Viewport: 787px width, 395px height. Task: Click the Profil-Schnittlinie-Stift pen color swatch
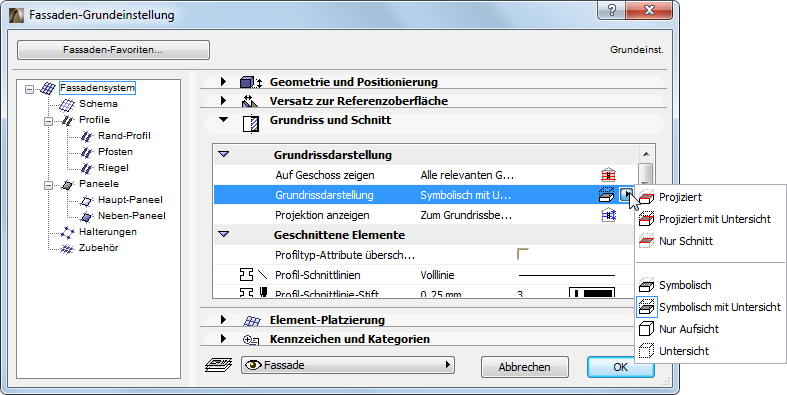click(592, 293)
